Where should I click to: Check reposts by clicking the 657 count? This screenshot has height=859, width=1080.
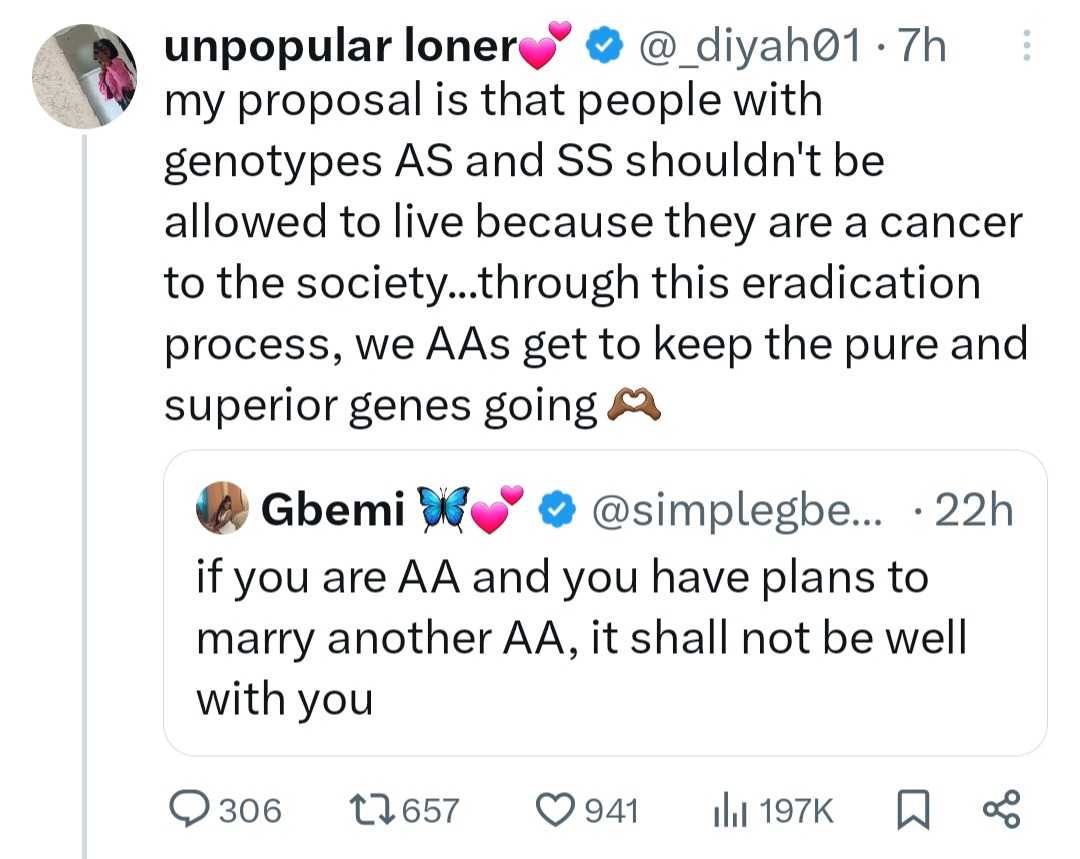(432, 811)
